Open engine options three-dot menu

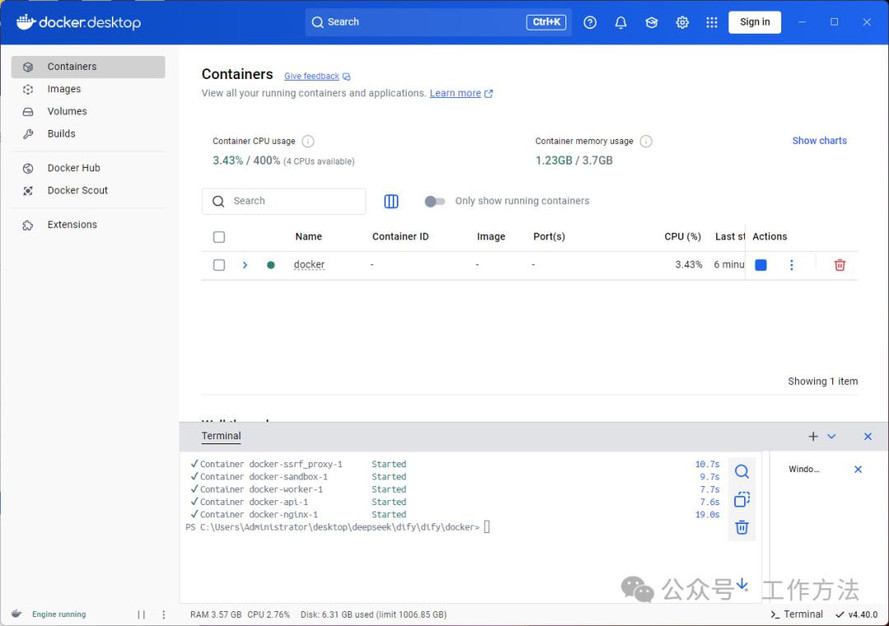(164, 615)
